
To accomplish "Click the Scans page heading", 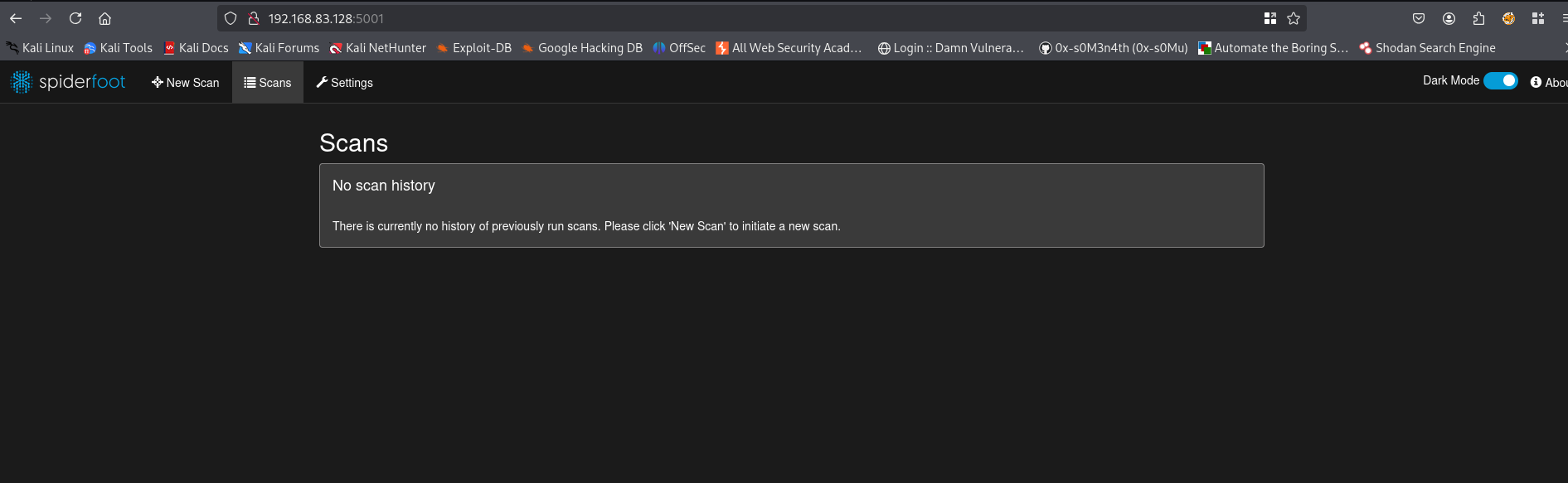I will click(353, 143).
